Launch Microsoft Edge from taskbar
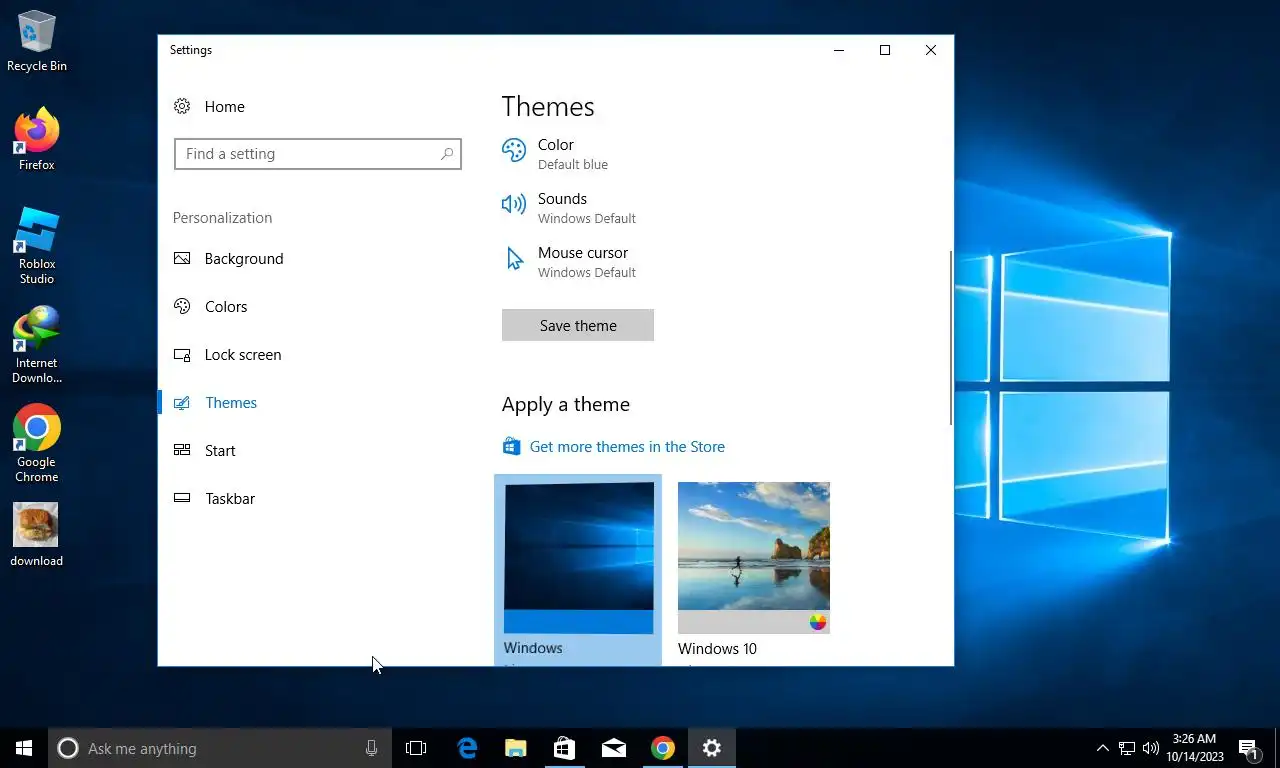 click(x=466, y=748)
